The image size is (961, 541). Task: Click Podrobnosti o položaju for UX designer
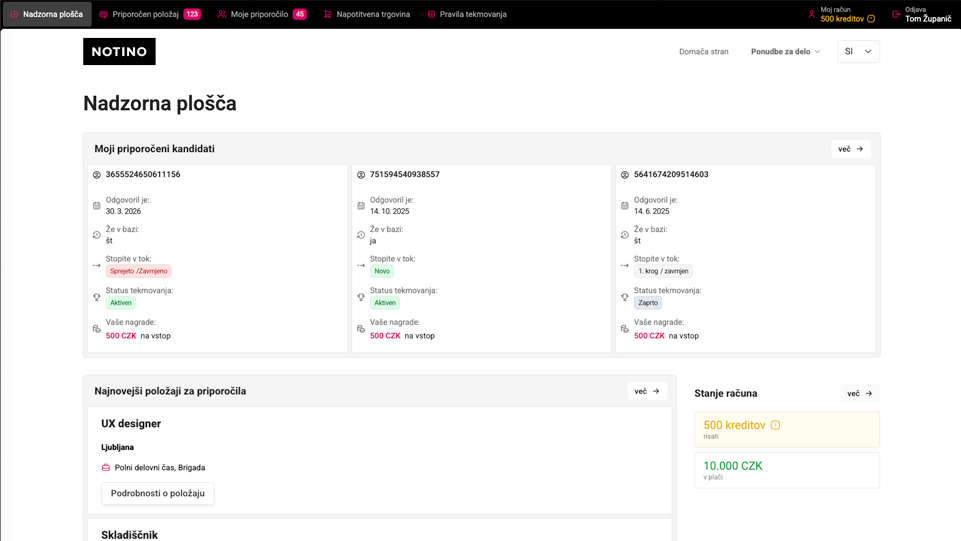pos(157,493)
